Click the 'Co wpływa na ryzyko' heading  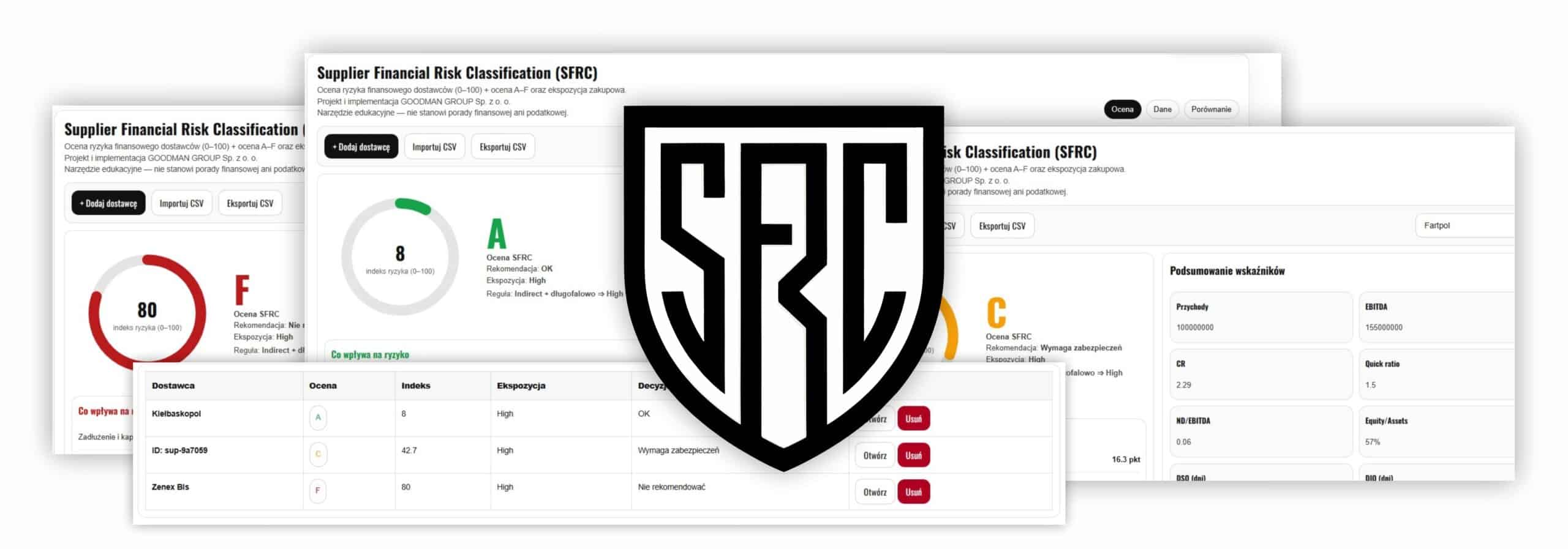[370, 354]
